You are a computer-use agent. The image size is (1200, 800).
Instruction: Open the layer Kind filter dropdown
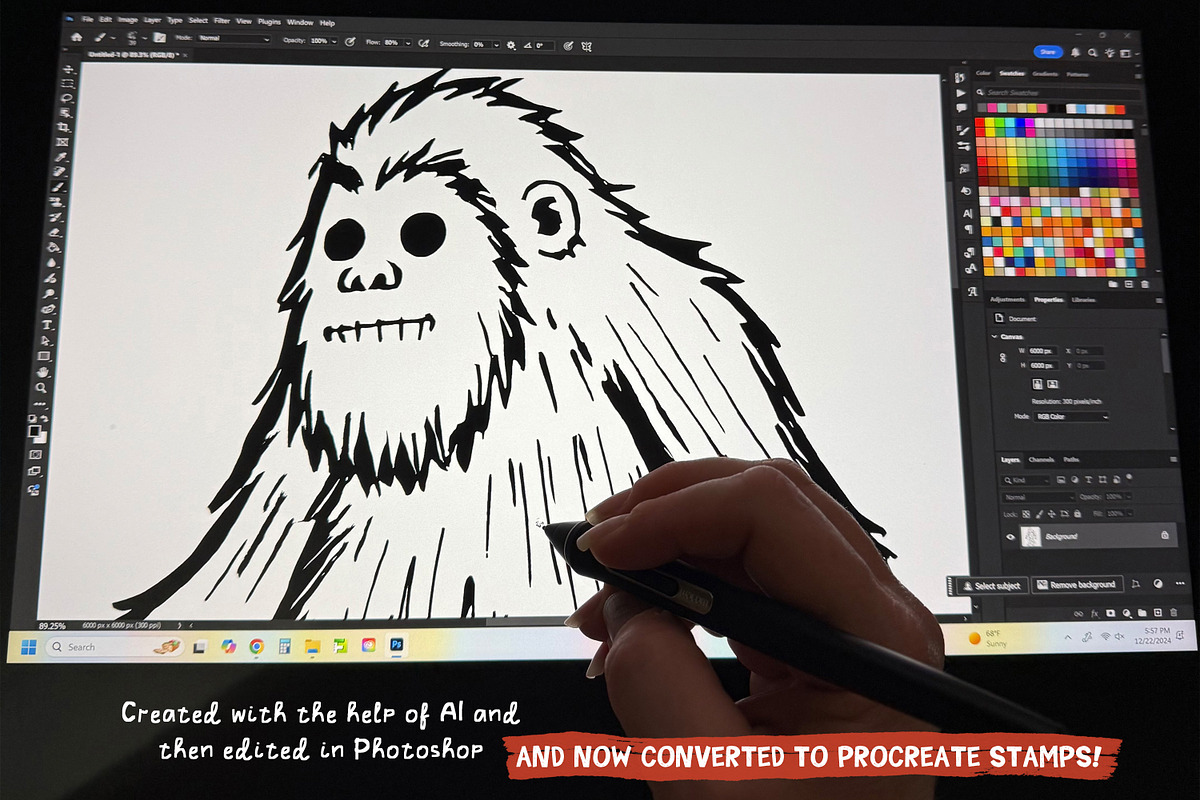point(1026,480)
